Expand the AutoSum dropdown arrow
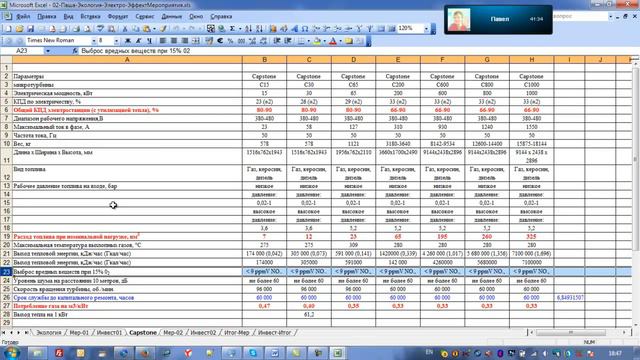 tap(240, 29)
